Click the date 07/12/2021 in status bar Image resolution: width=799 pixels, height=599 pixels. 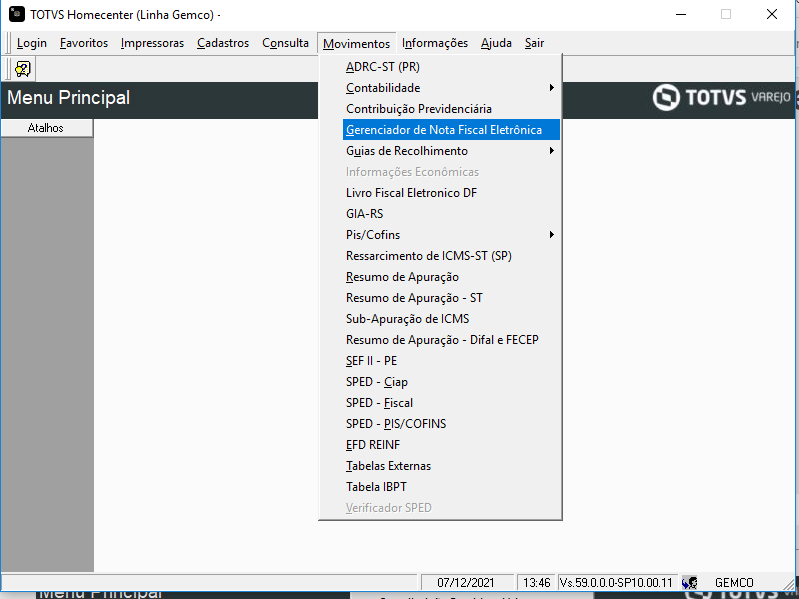[466, 582]
